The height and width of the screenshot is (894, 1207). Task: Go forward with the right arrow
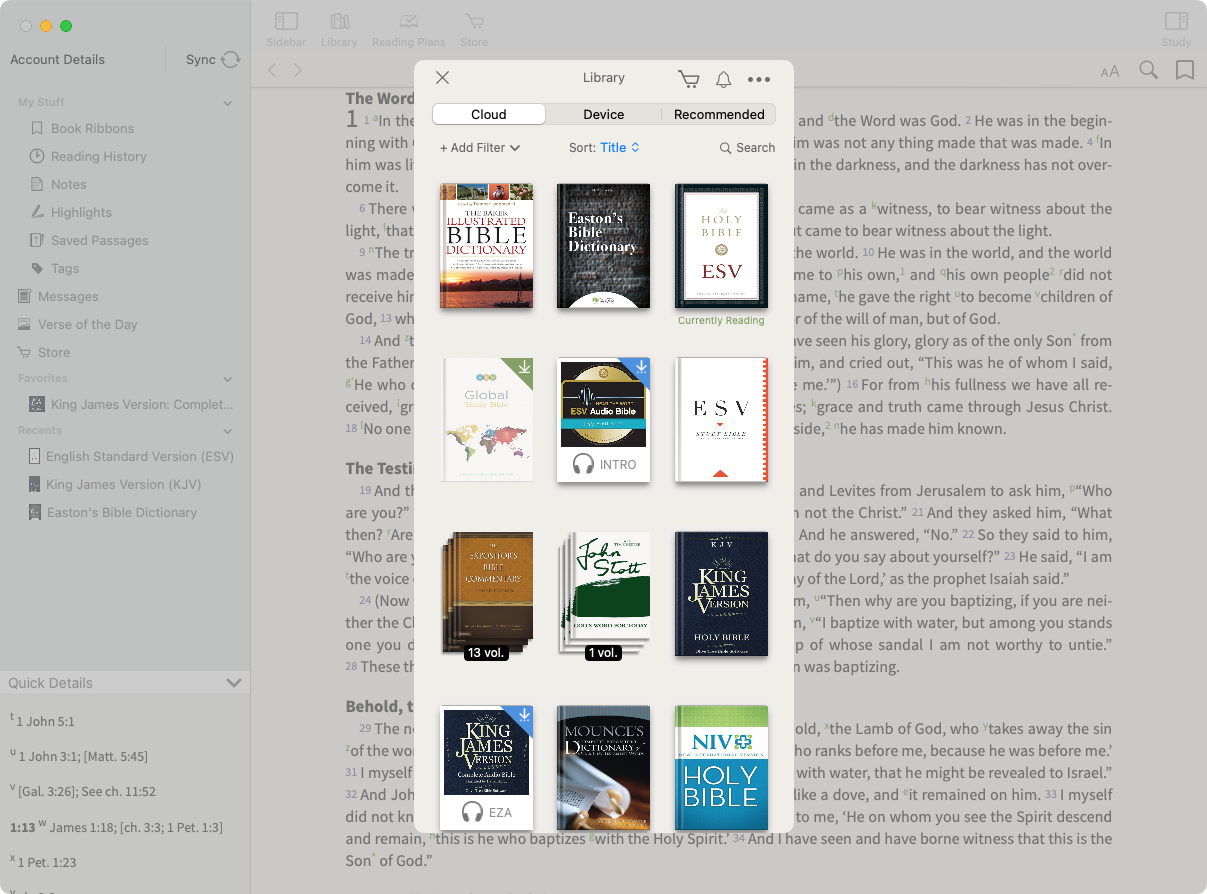[x=298, y=70]
